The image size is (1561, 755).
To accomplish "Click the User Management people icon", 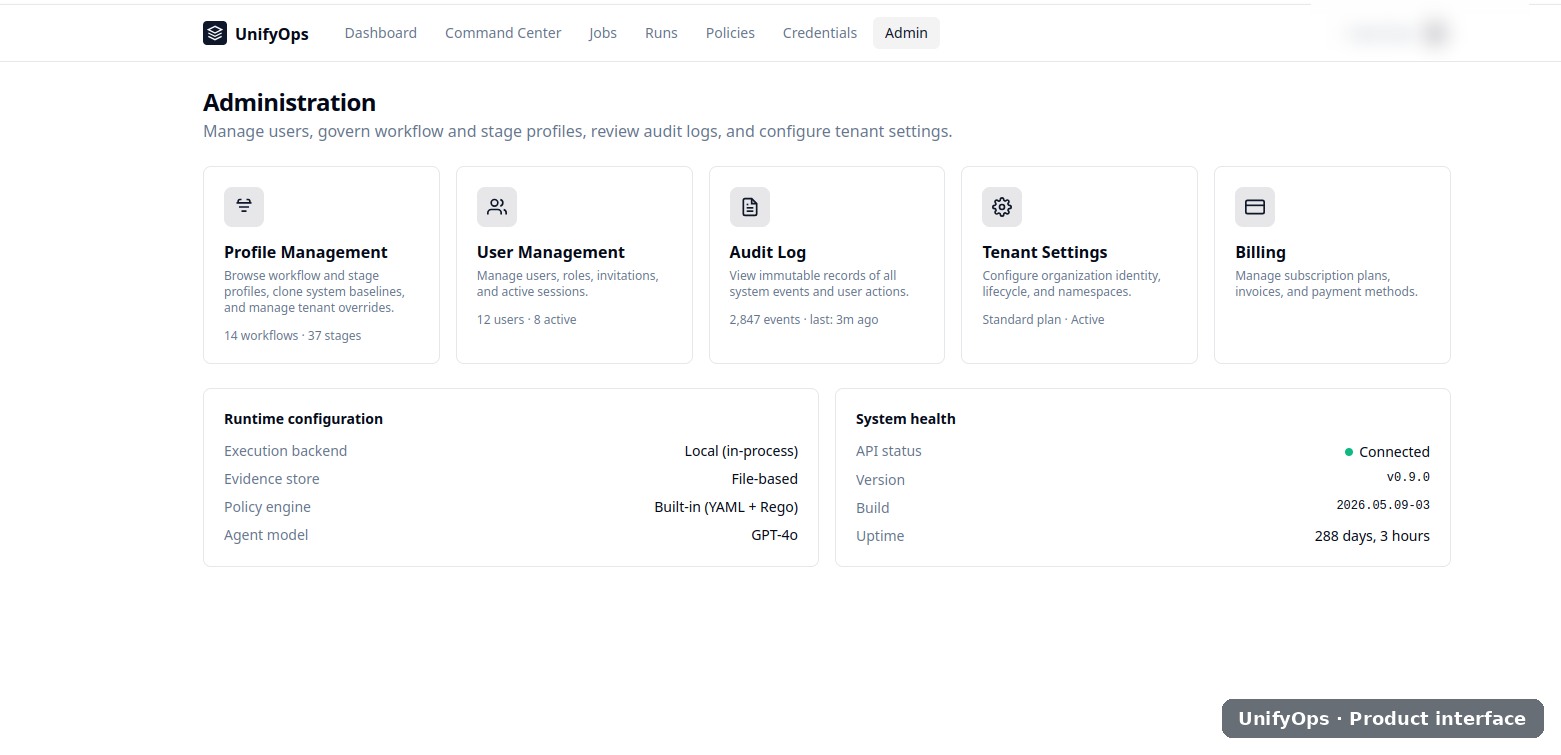I will pyautogui.click(x=497, y=207).
